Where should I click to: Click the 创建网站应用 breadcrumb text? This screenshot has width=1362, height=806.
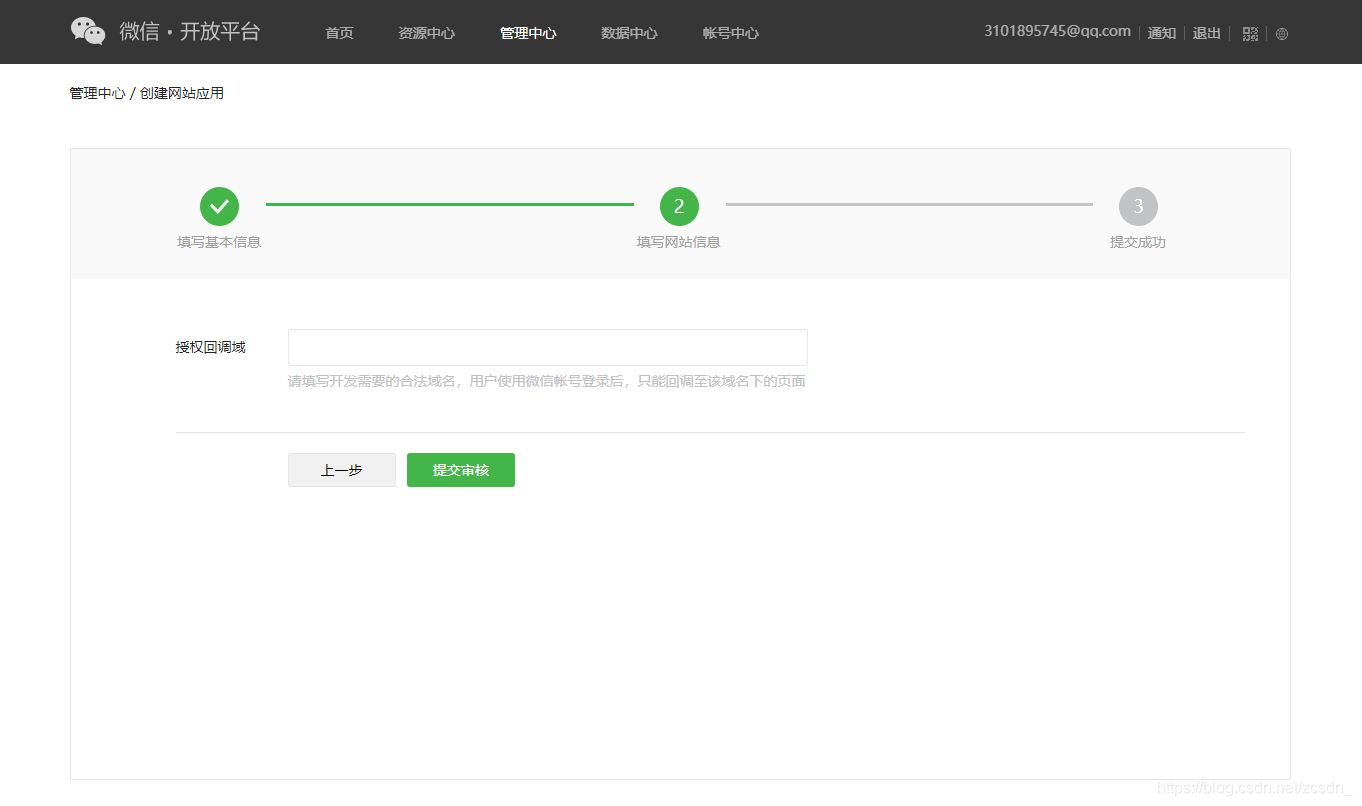[x=182, y=93]
